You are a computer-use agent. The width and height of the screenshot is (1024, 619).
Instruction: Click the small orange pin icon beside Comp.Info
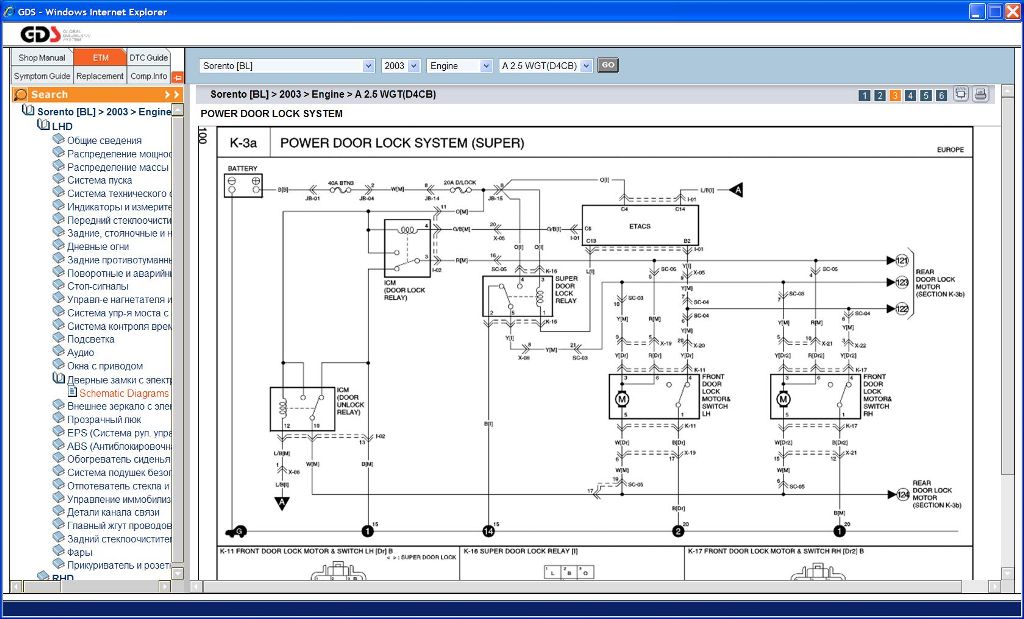178,76
